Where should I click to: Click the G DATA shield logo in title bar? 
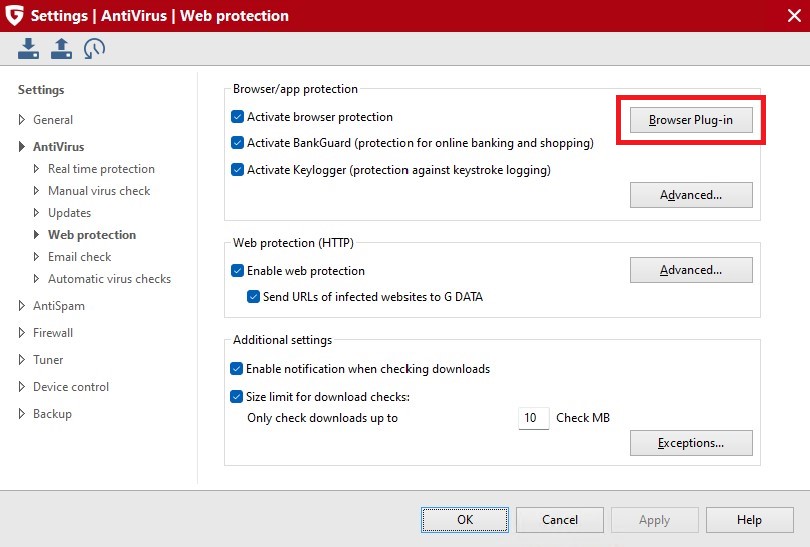14,16
